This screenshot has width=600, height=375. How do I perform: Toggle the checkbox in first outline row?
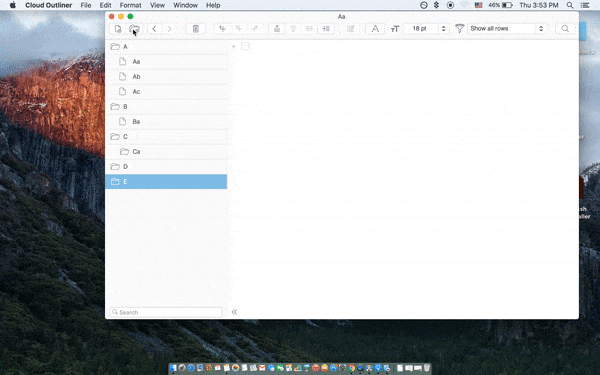245,46
